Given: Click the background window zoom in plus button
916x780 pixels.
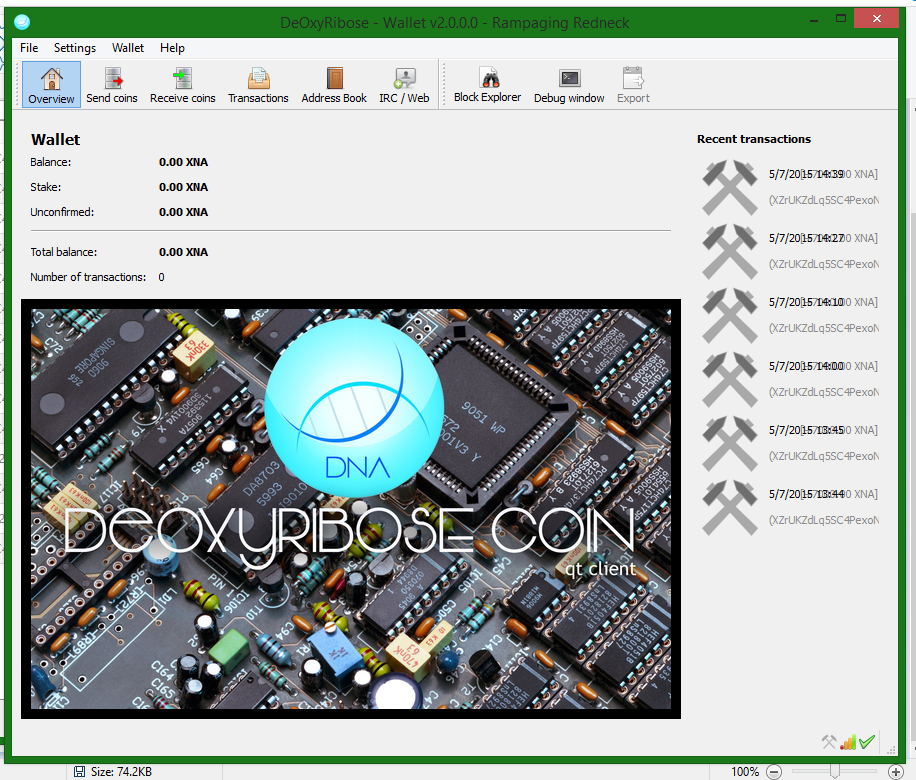Looking at the screenshot, I should coord(896,772).
